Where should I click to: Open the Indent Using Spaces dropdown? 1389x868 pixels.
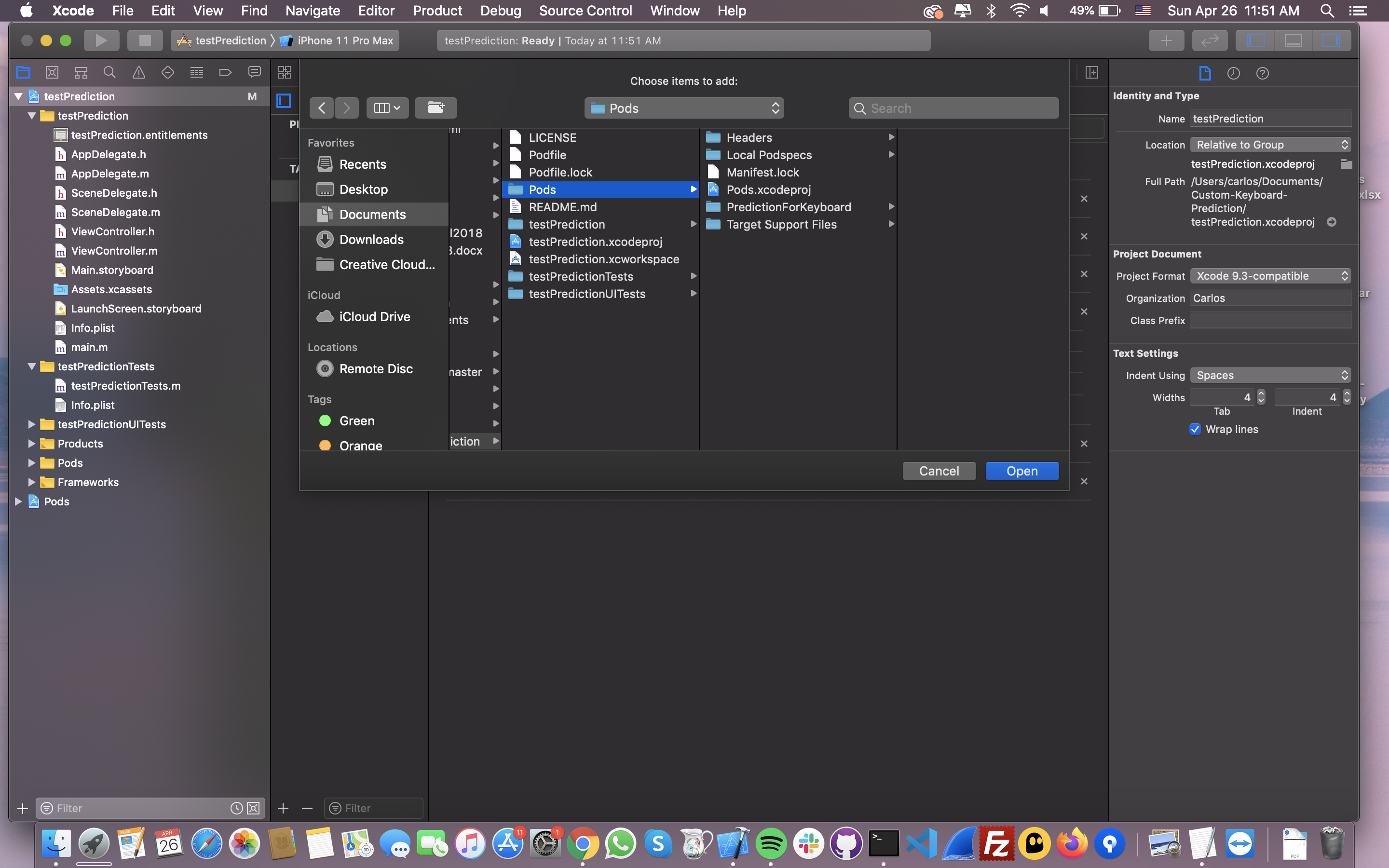point(1271,376)
